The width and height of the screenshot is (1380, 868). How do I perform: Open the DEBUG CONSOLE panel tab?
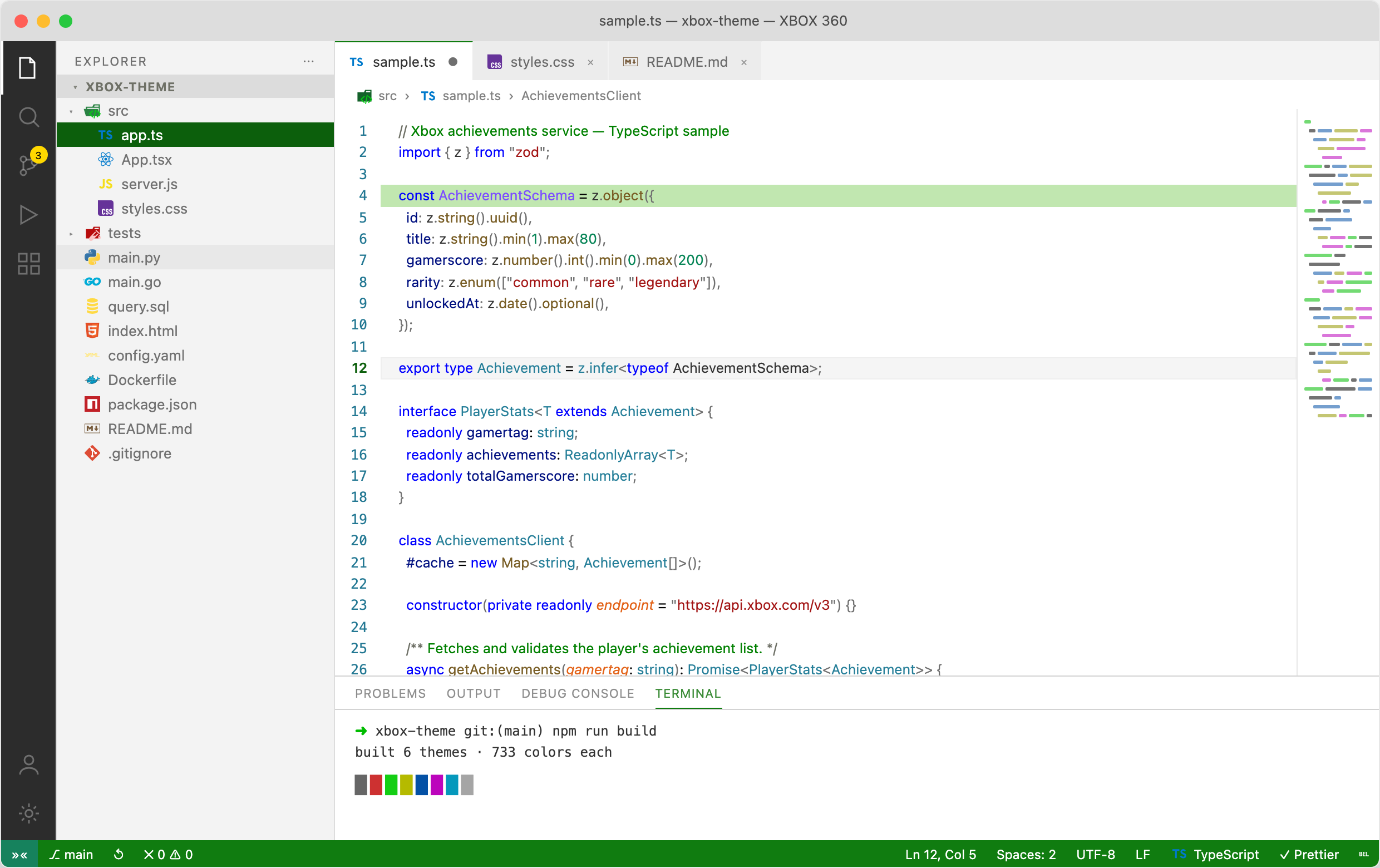click(578, 693)
